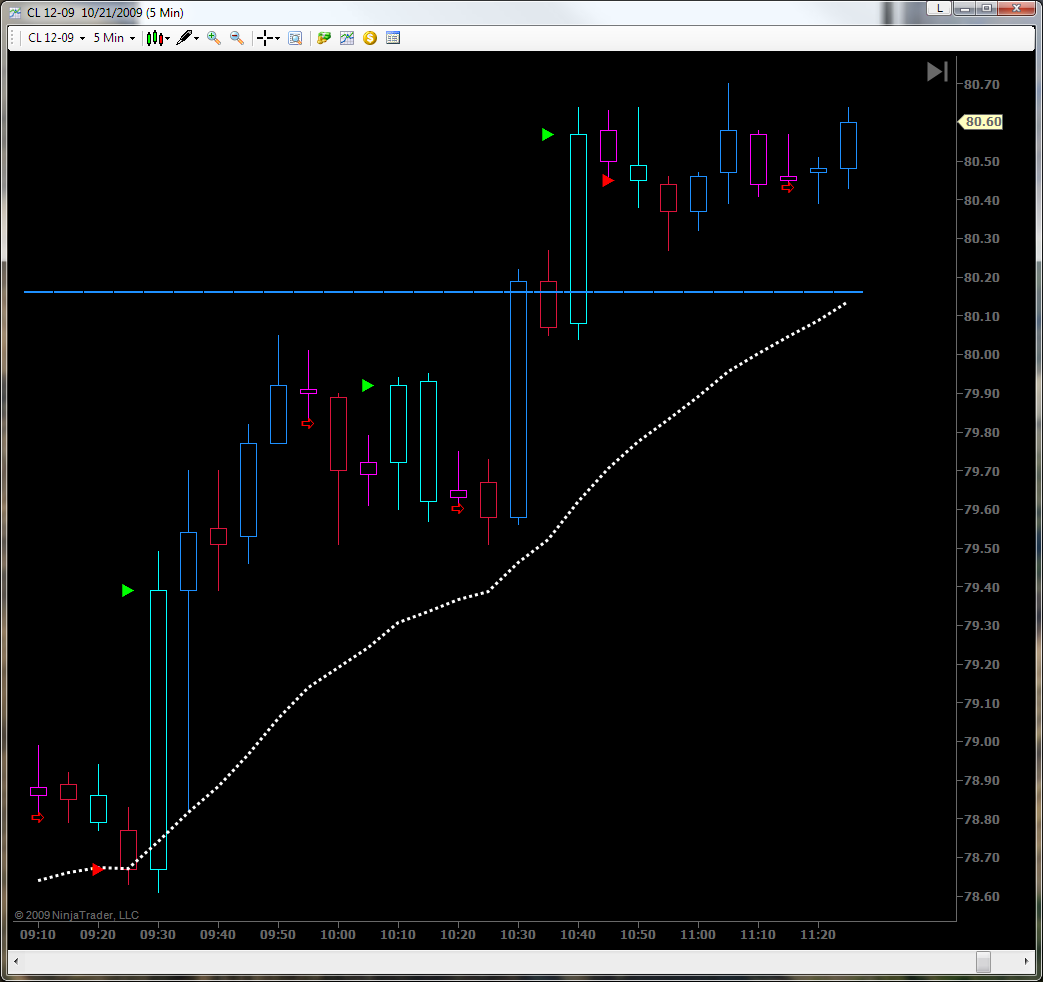Click the hollow red arrow near 09:55 candle
The image size is (1043, 982).
(x=307, y=423)
